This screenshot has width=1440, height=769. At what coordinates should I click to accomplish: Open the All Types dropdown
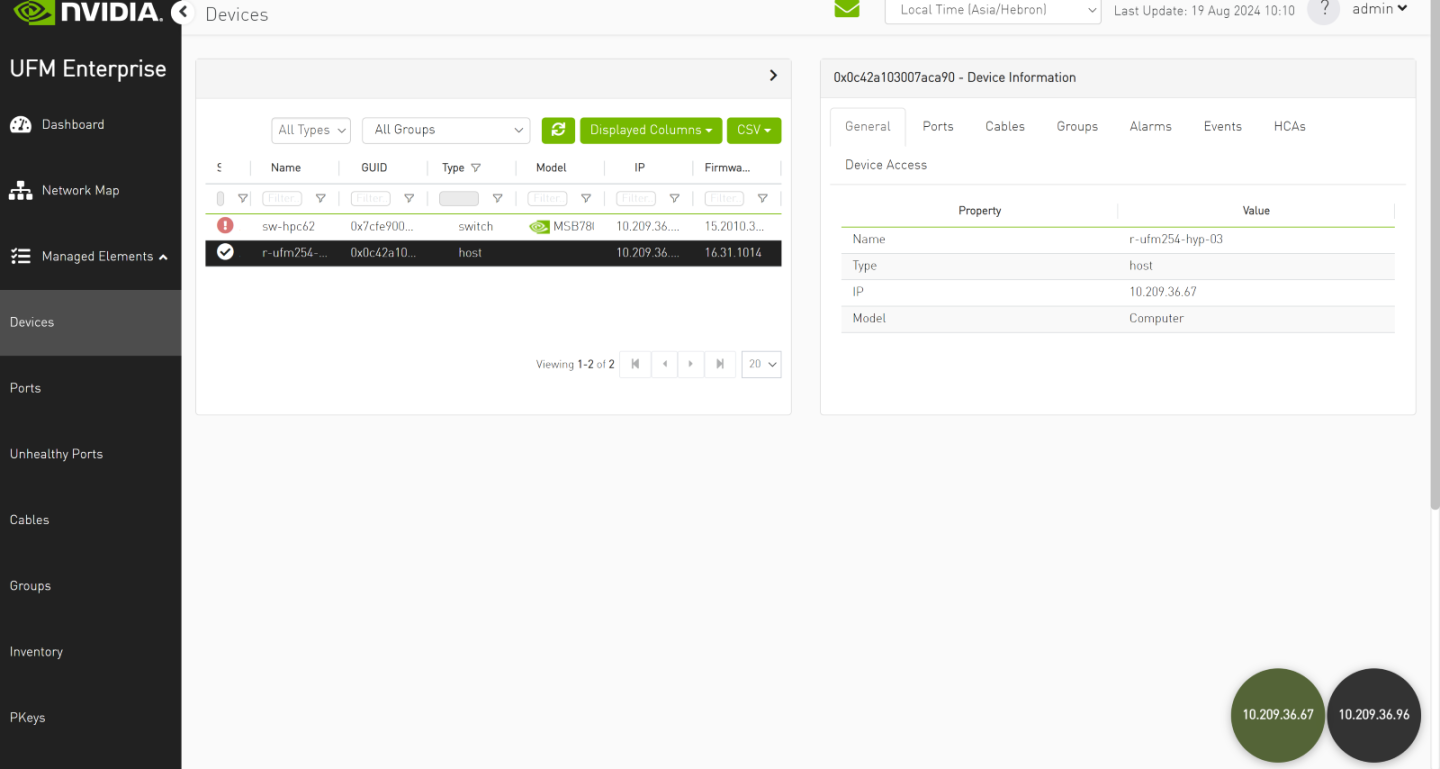pyautogui.click(x=311, y=130)
